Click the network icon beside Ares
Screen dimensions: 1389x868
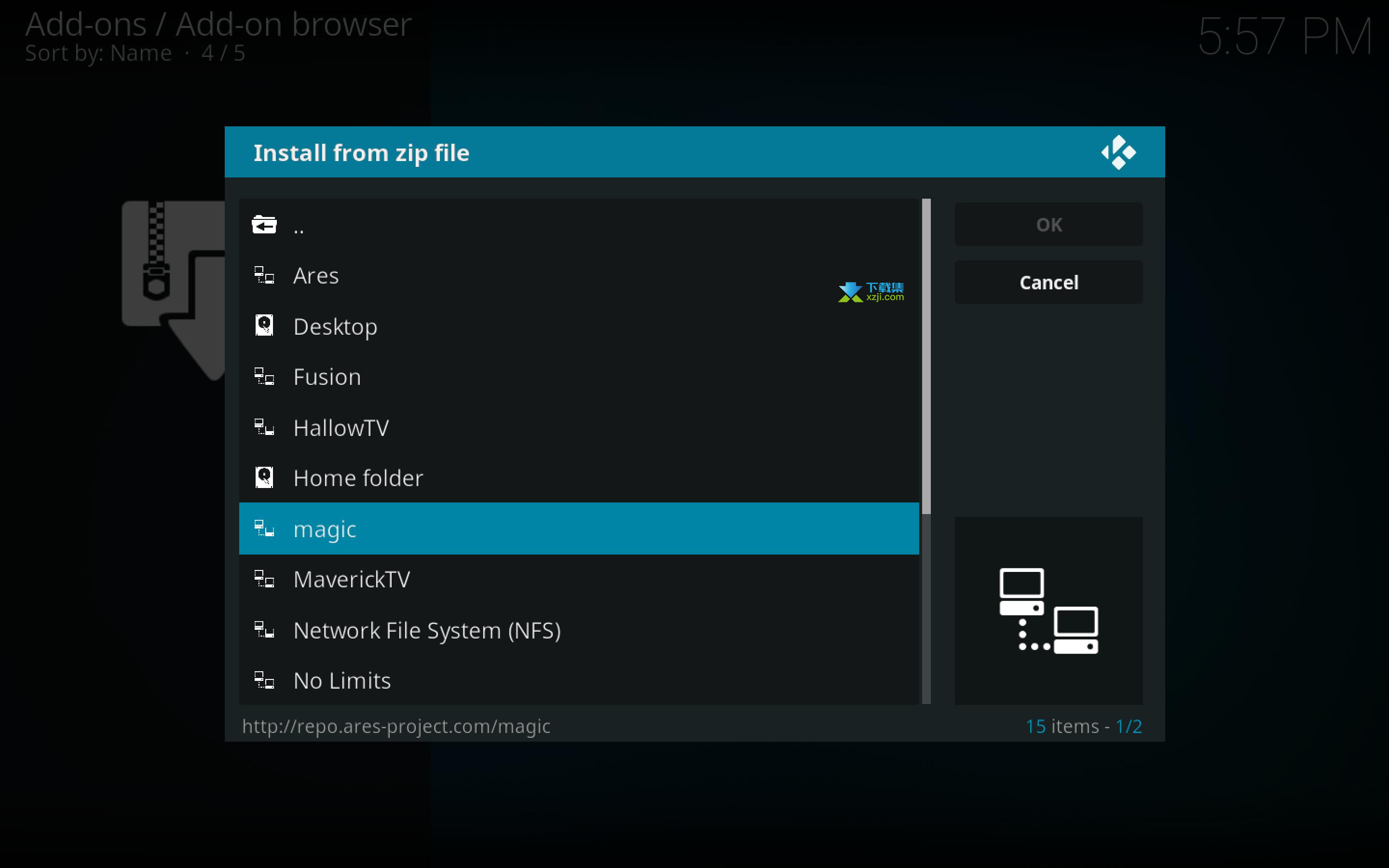[264, 275]
